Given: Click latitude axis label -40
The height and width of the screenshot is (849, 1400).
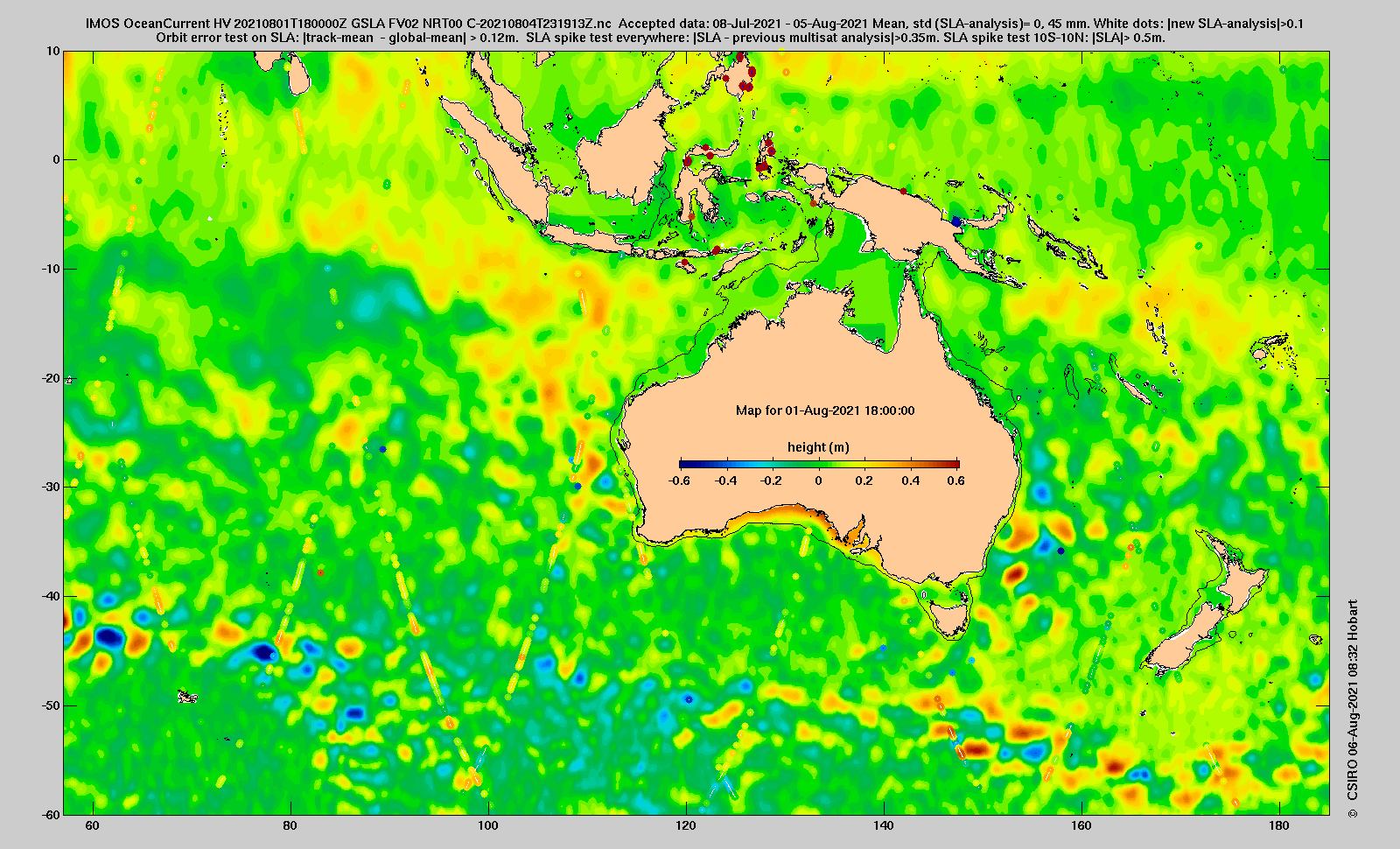Looking at the screenshot, I should tap(52, 596).
